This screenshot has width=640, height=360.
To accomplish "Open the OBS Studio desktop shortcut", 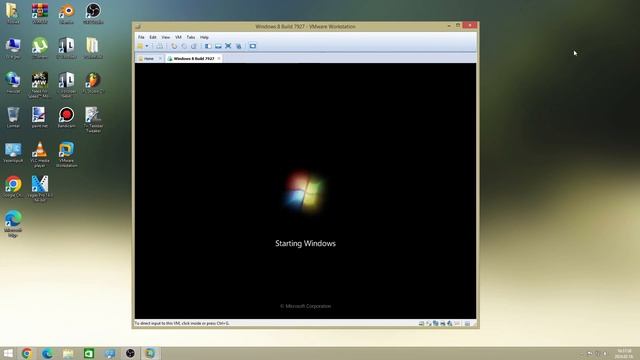I will pyautogui.click(x=93, y=13).
